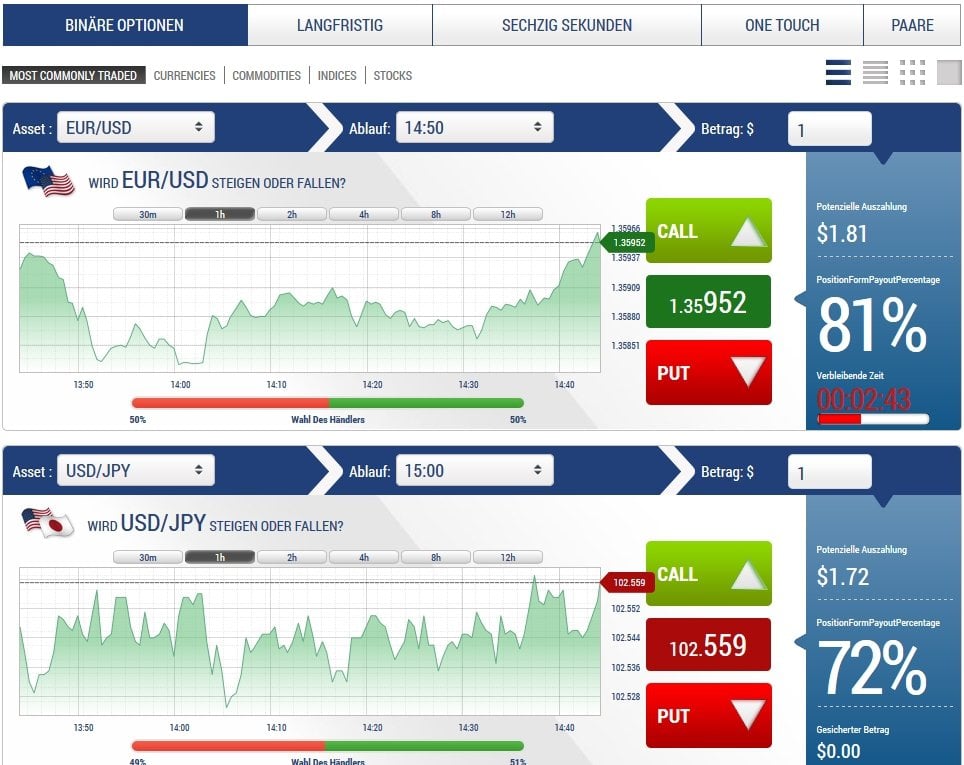Click USD/JPY amount input field
The width and height of the screenshot is (964, 765).
[x=829, y=472]
